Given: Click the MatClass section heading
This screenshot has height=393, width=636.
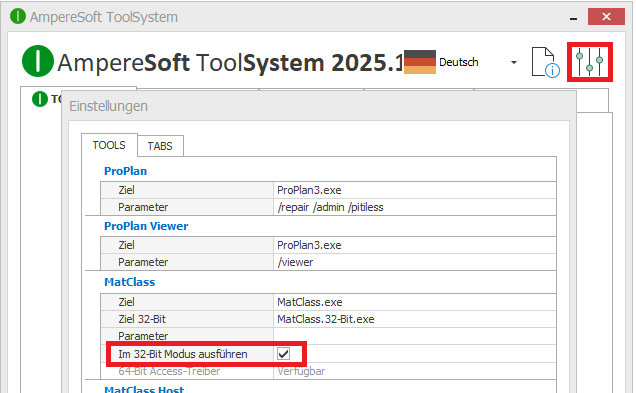Looking at the screenshot, I should (x=129, y=282).
